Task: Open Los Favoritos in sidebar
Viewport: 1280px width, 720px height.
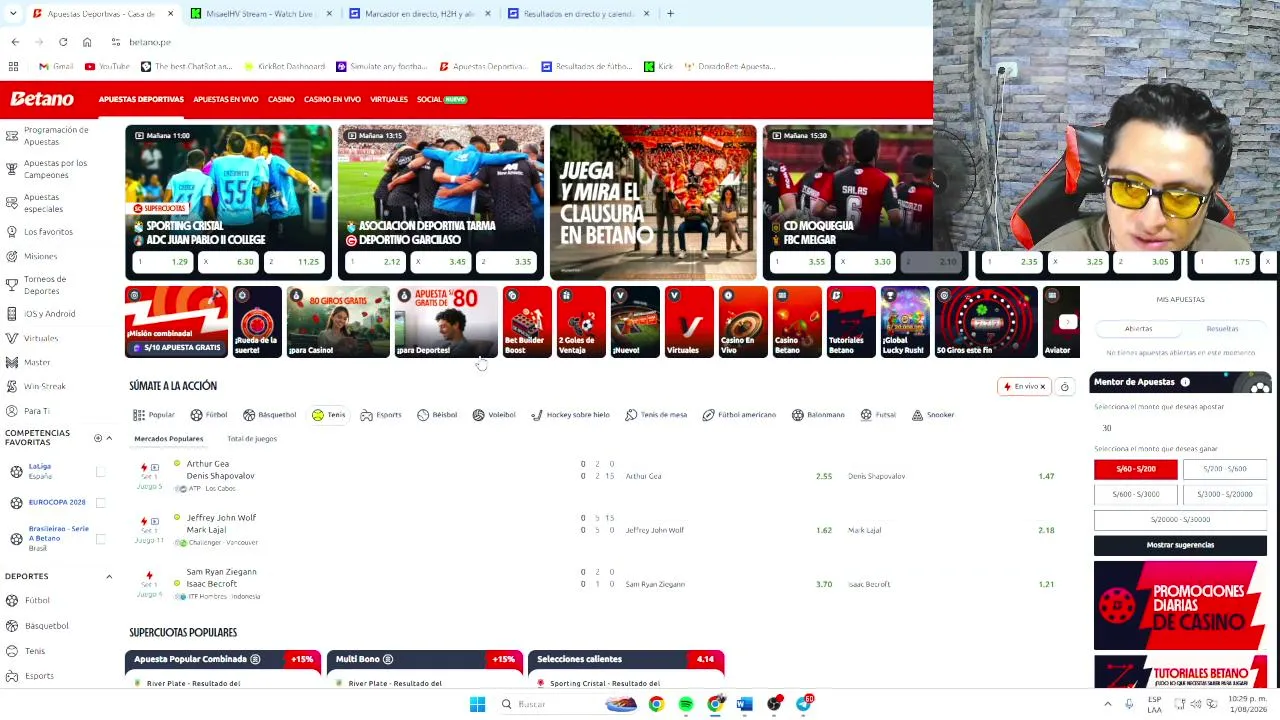Action: click(48, 232)
